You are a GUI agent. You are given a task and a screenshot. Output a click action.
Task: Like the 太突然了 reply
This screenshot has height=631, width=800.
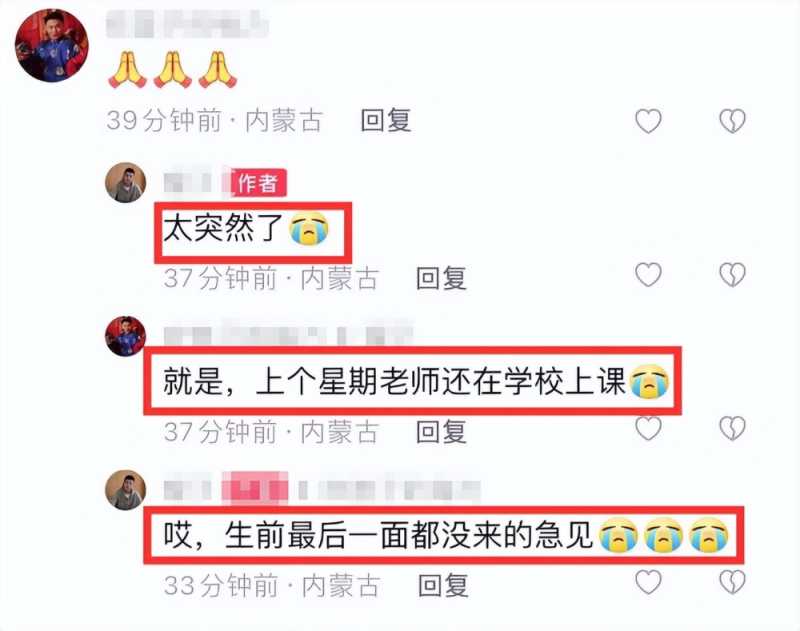click(x=648, y=275)
